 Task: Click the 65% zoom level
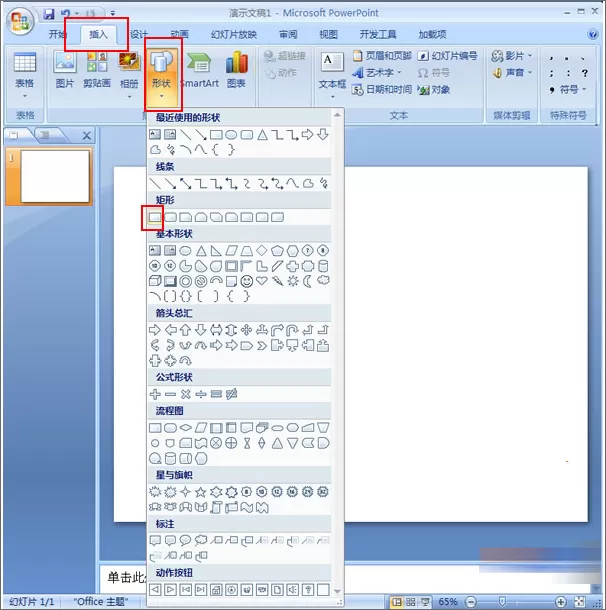click(x=448, y=602)
